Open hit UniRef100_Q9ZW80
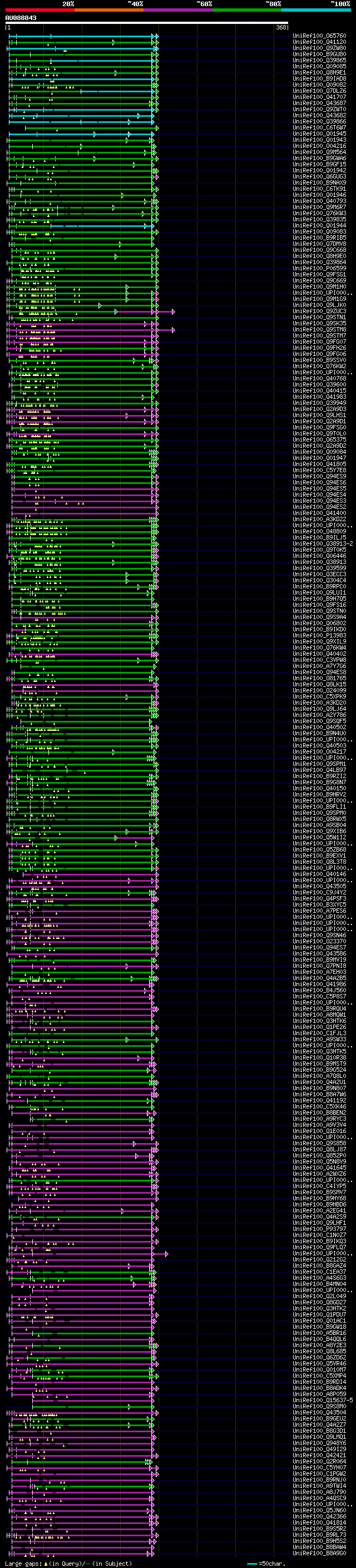 coord(319,48)
